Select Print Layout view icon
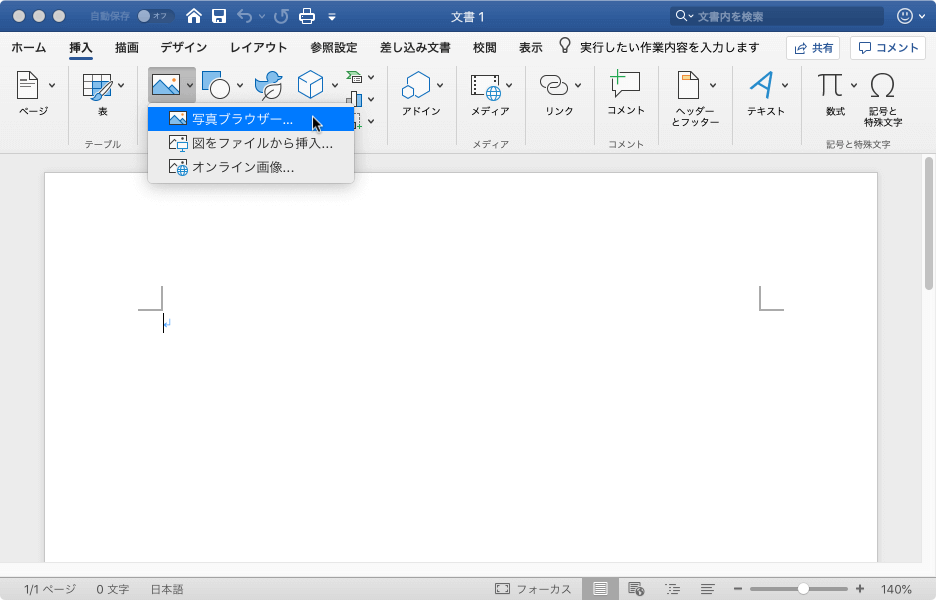 [x=601, y=589]
